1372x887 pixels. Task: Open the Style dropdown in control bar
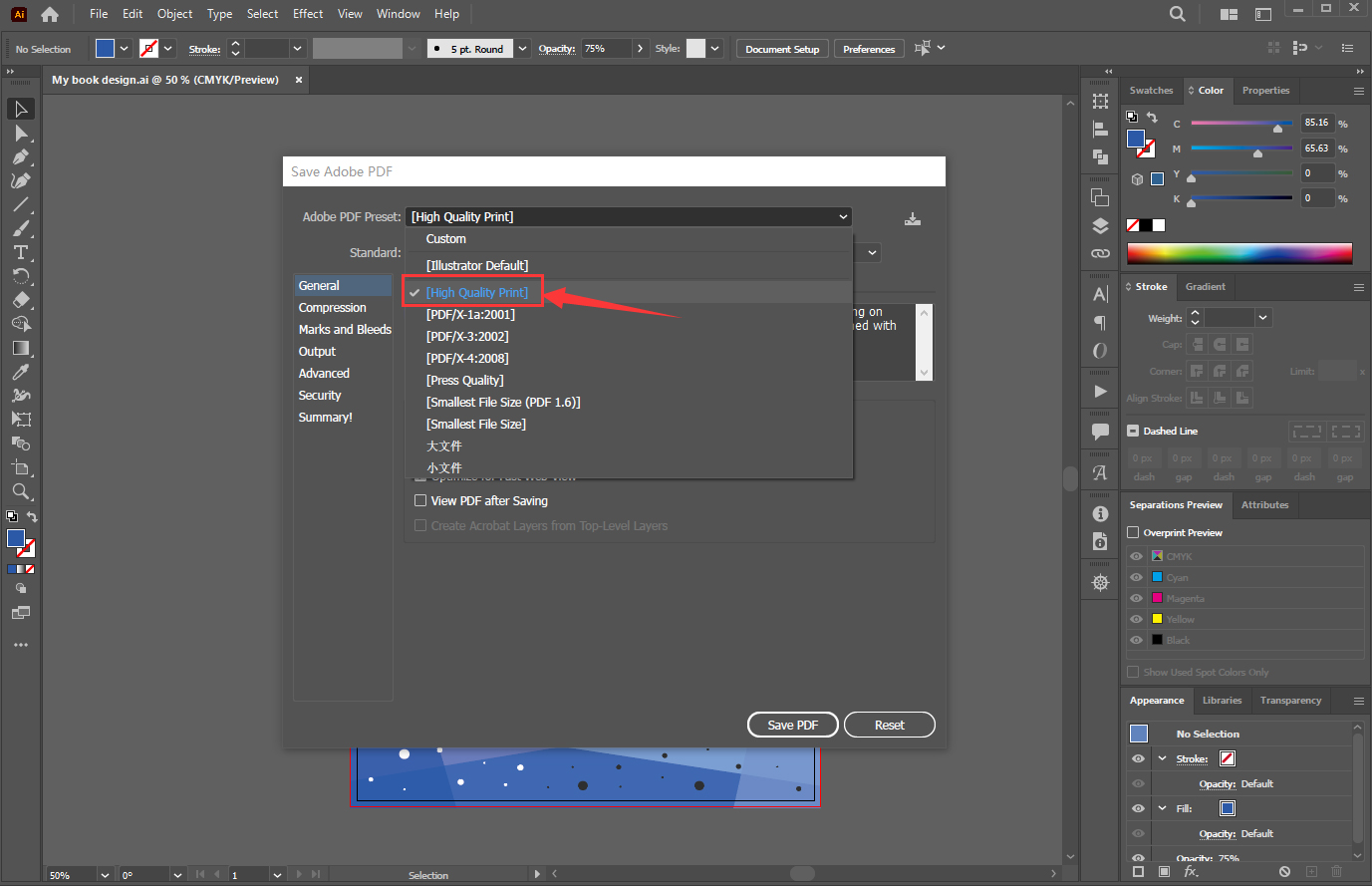point(714,49)
